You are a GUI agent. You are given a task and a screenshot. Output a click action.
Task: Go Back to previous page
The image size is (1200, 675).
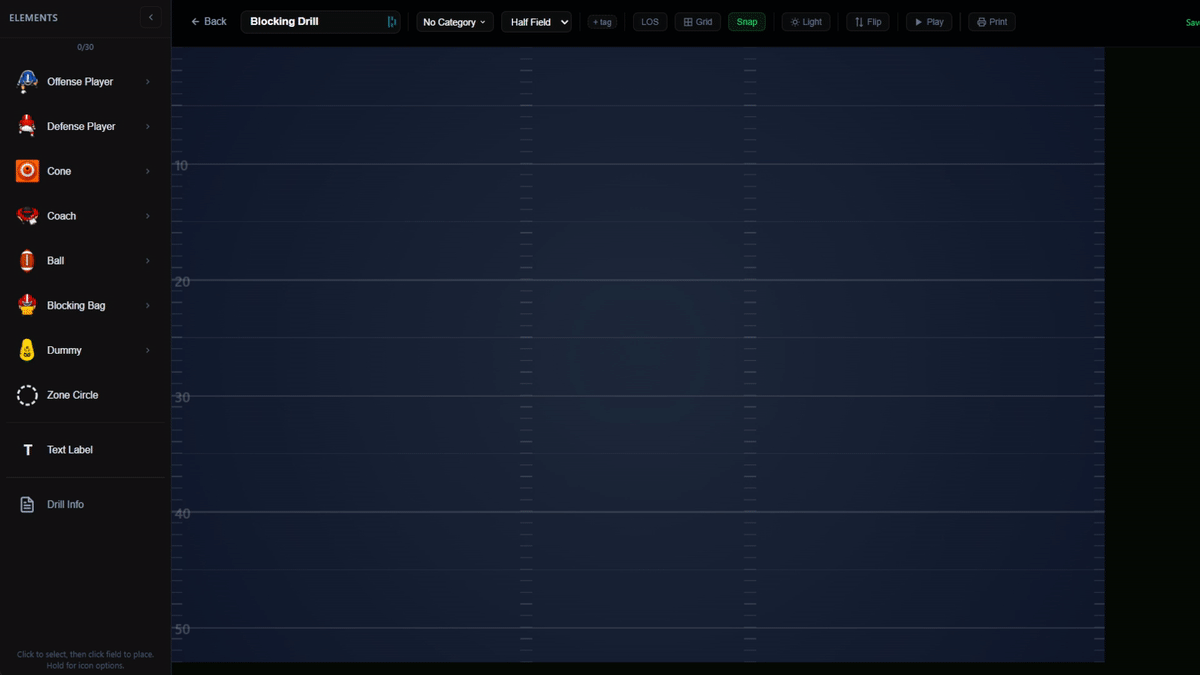point(209,21)
